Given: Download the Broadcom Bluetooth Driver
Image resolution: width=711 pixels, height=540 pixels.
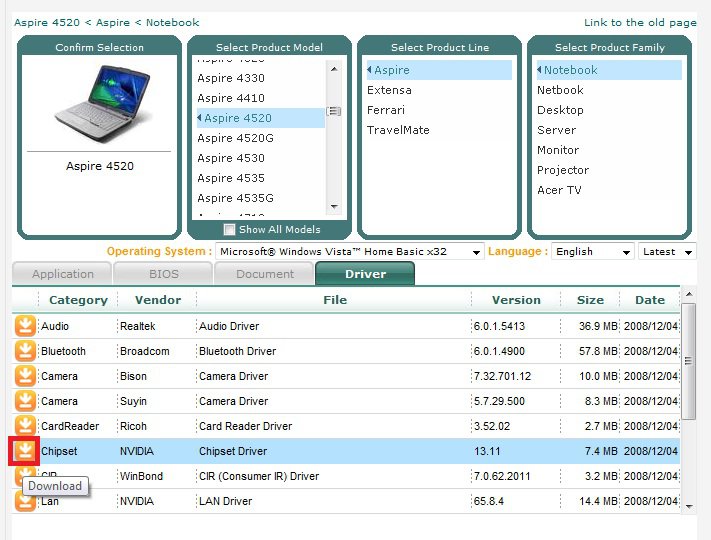Looking at the screenshot, I should pyautogui.click(x=25, y=351).
